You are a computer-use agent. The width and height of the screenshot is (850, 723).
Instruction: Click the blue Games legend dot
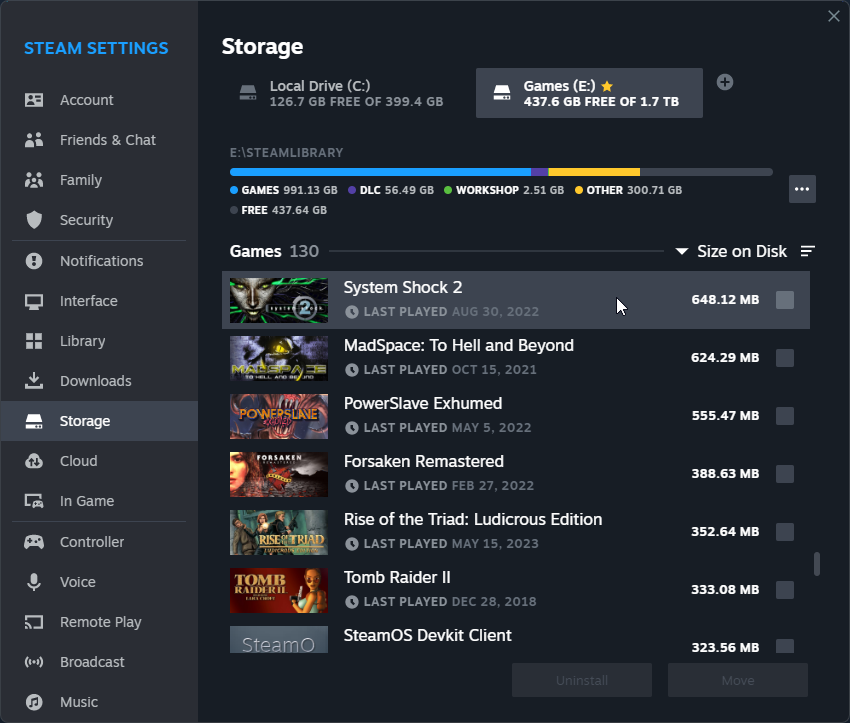point(234,190)
